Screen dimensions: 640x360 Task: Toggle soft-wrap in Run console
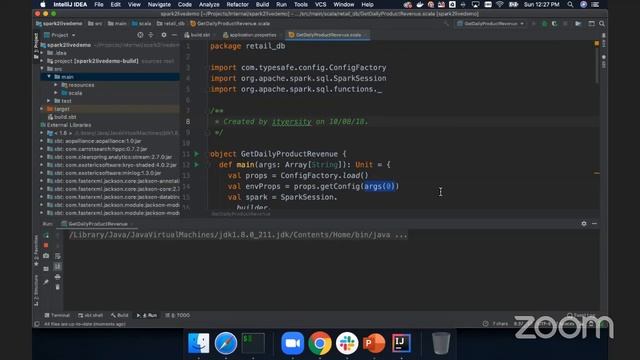(x=58, y=256)
